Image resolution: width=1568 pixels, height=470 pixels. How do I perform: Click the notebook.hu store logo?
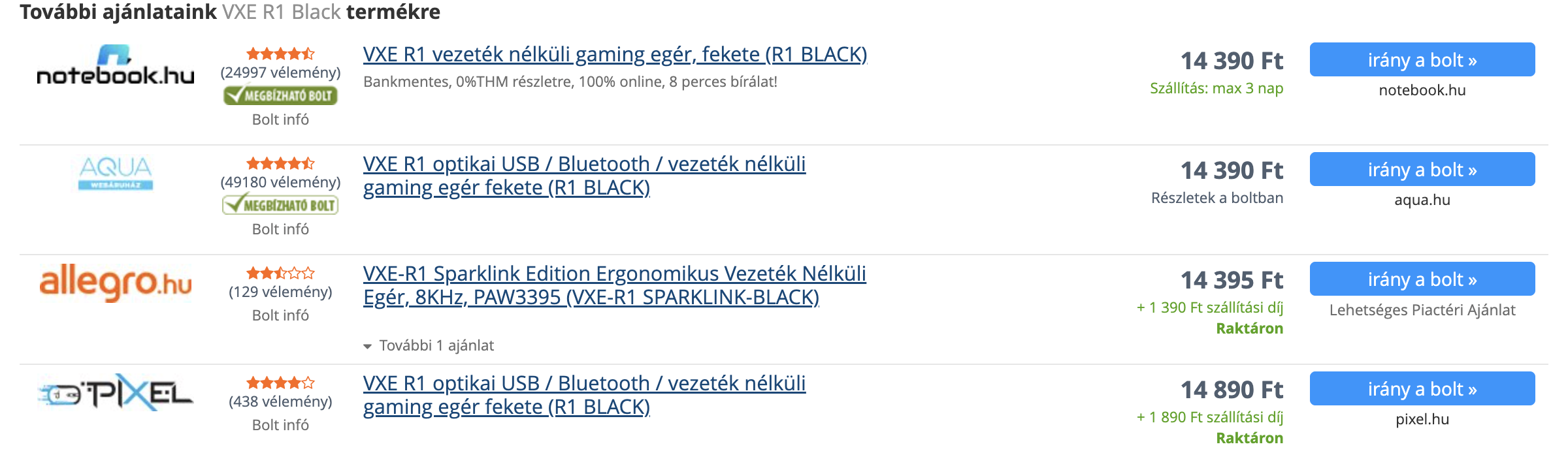116,66
